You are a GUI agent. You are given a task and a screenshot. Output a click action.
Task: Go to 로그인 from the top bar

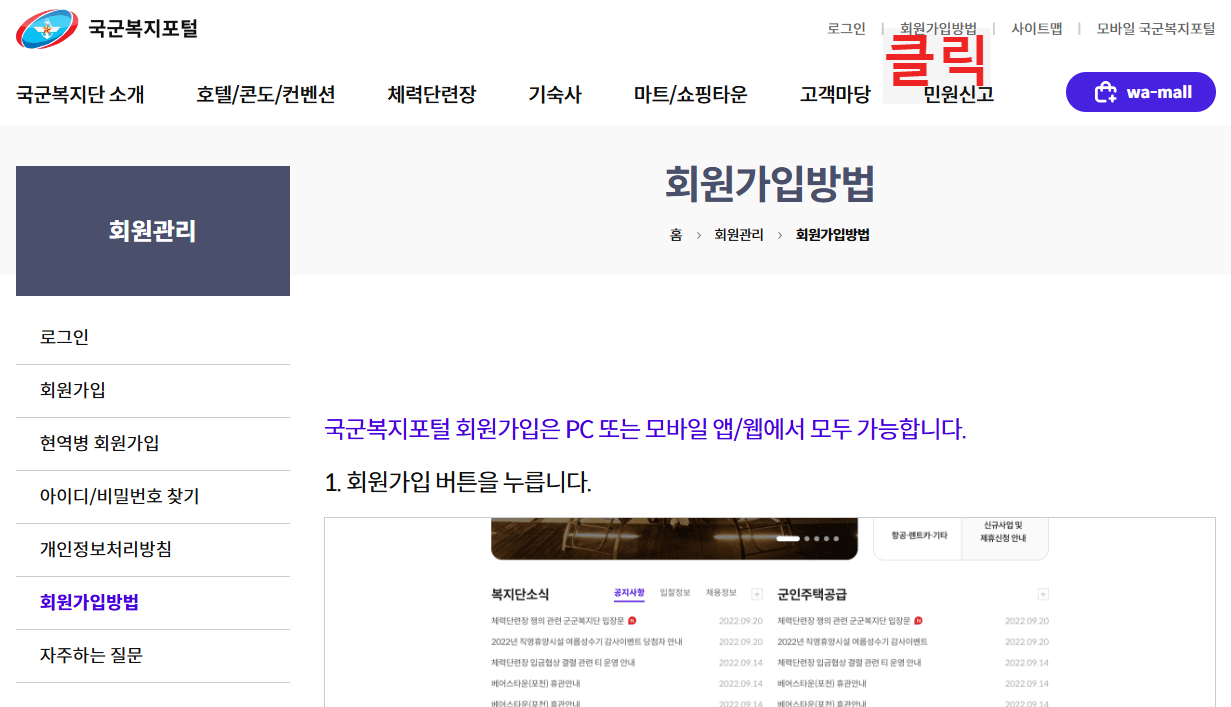click(846, 29)
